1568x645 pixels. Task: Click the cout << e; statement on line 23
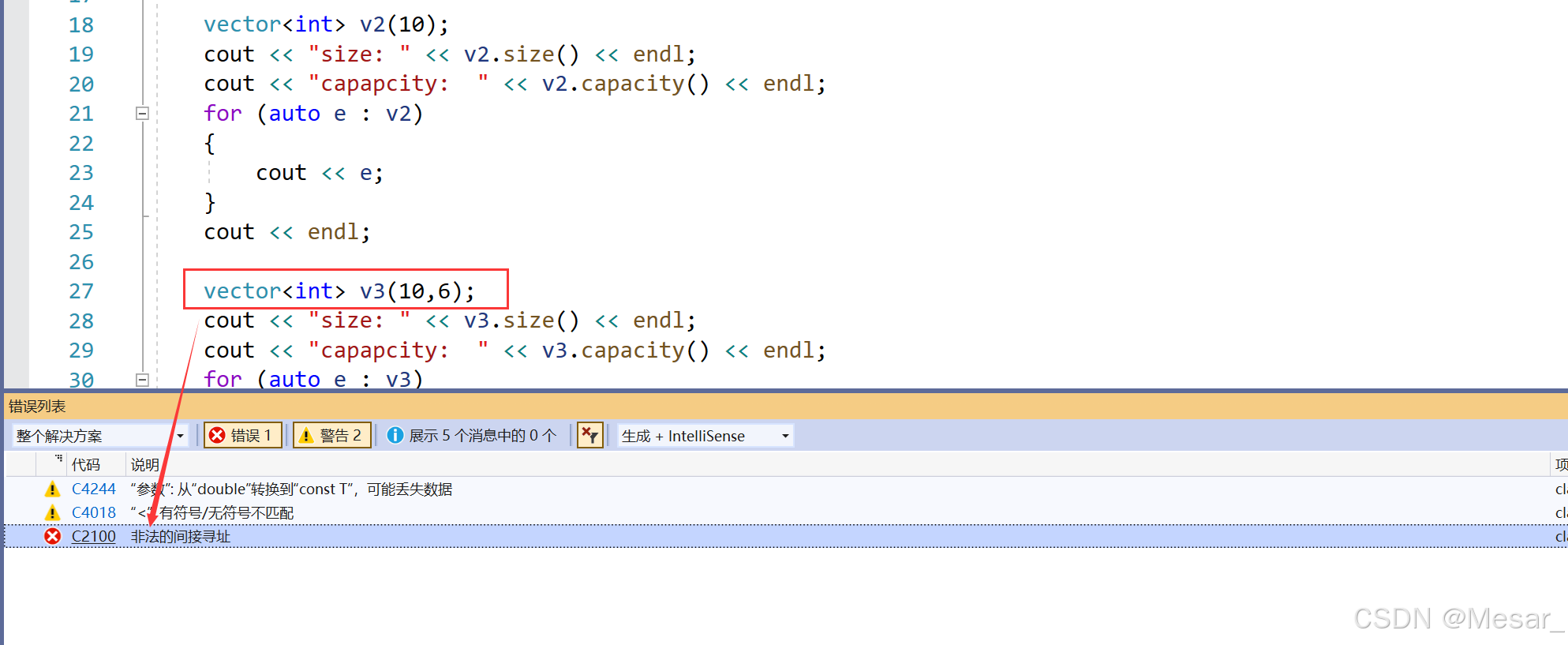tap(320, 173)
